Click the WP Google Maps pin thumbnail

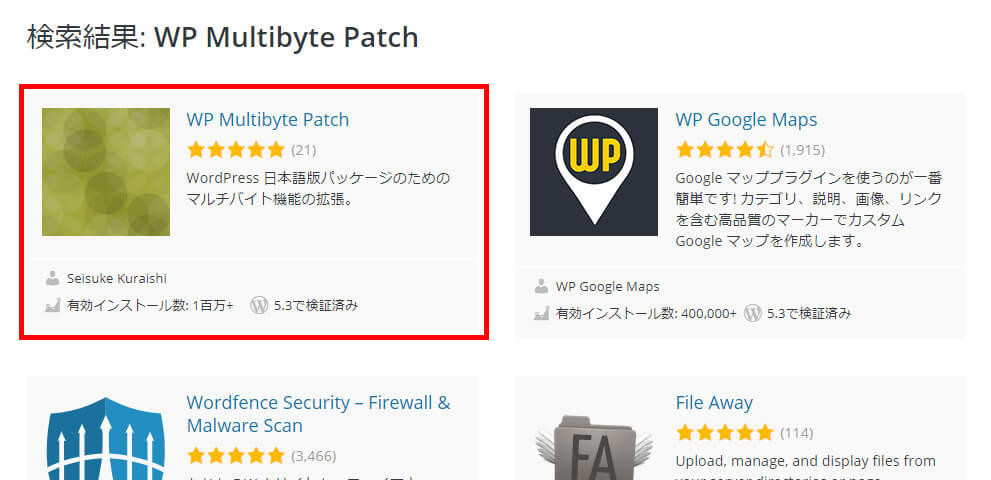(593, 172)
